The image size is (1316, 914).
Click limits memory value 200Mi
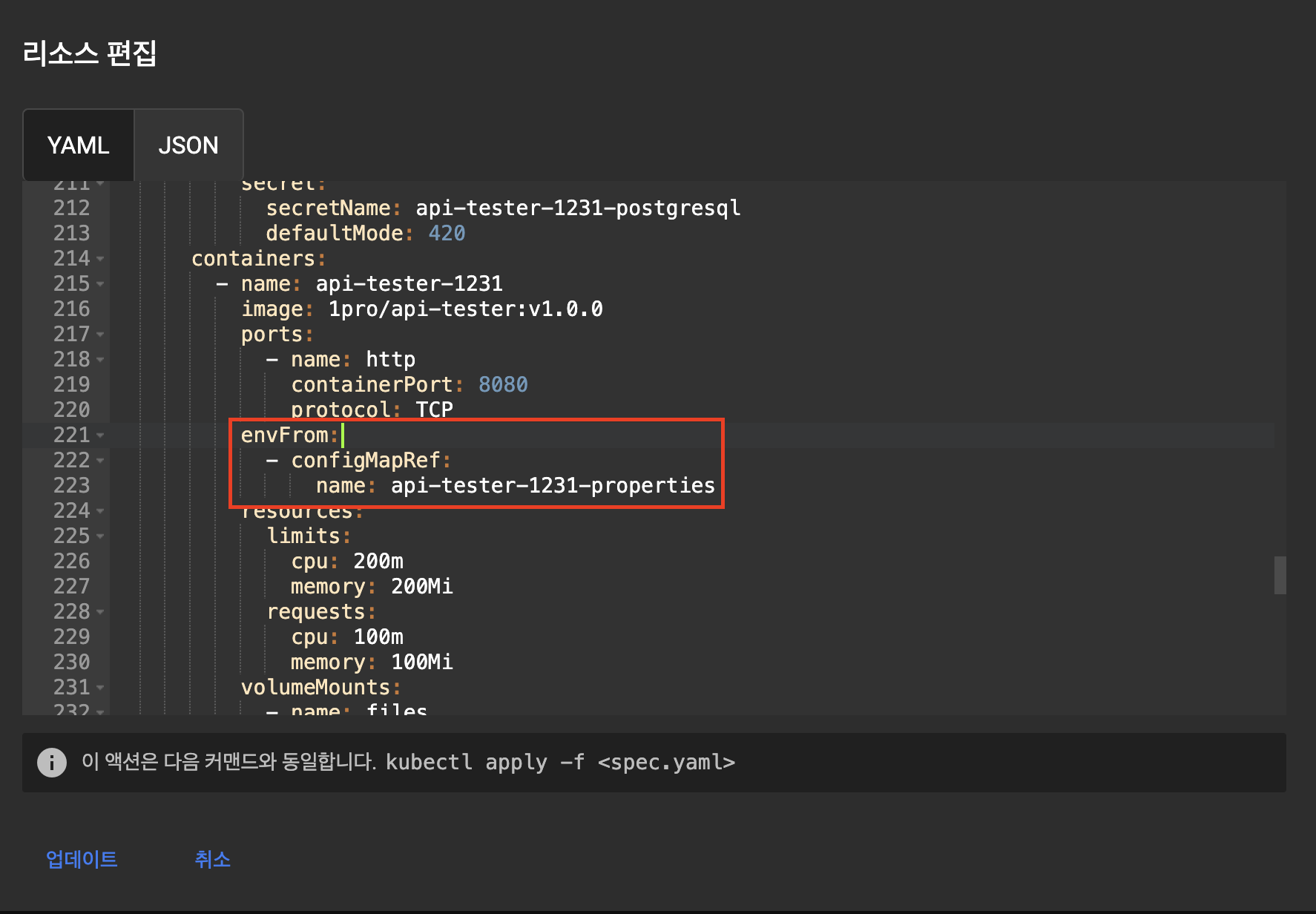(421, 587)
